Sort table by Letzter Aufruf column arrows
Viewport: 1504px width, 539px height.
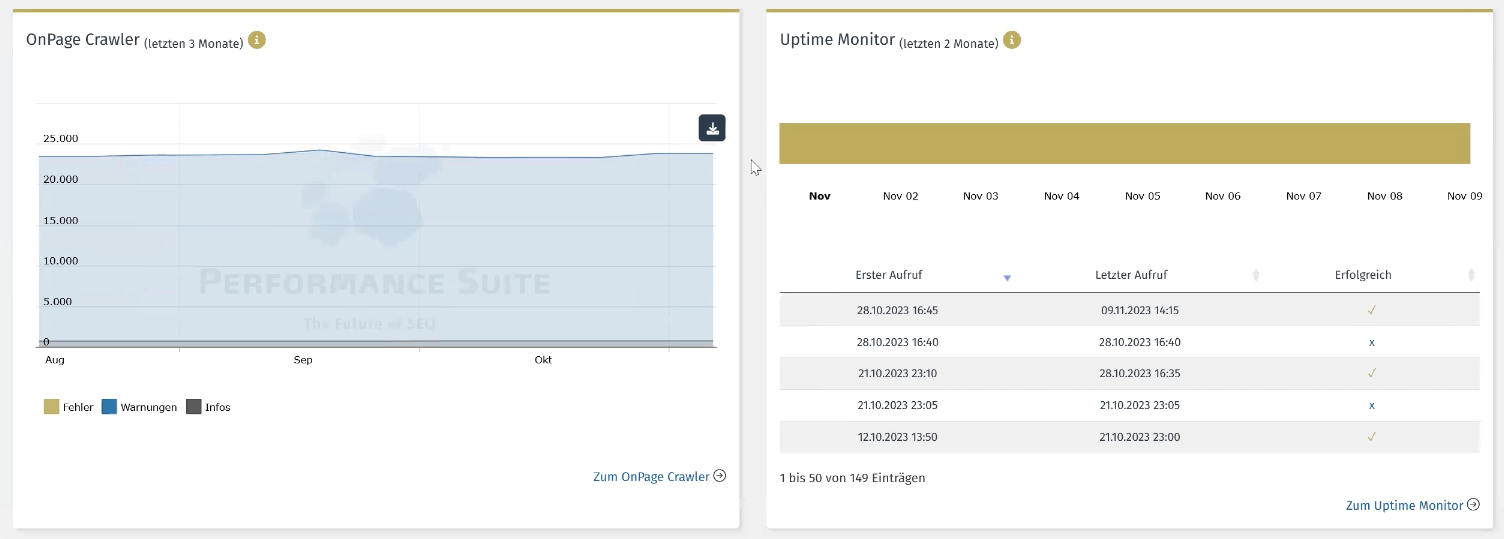1256,275
